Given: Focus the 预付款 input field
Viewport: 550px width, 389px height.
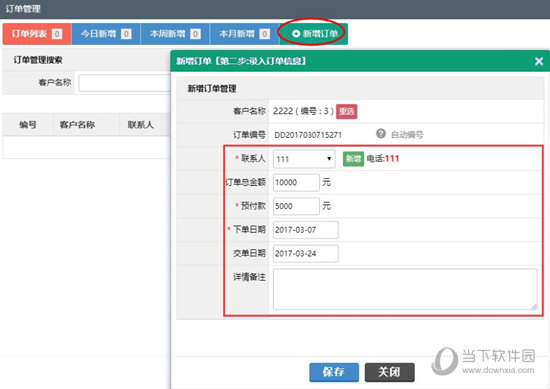Looking at the screenshot, I should pyautogui.click(x=296, y=206).
